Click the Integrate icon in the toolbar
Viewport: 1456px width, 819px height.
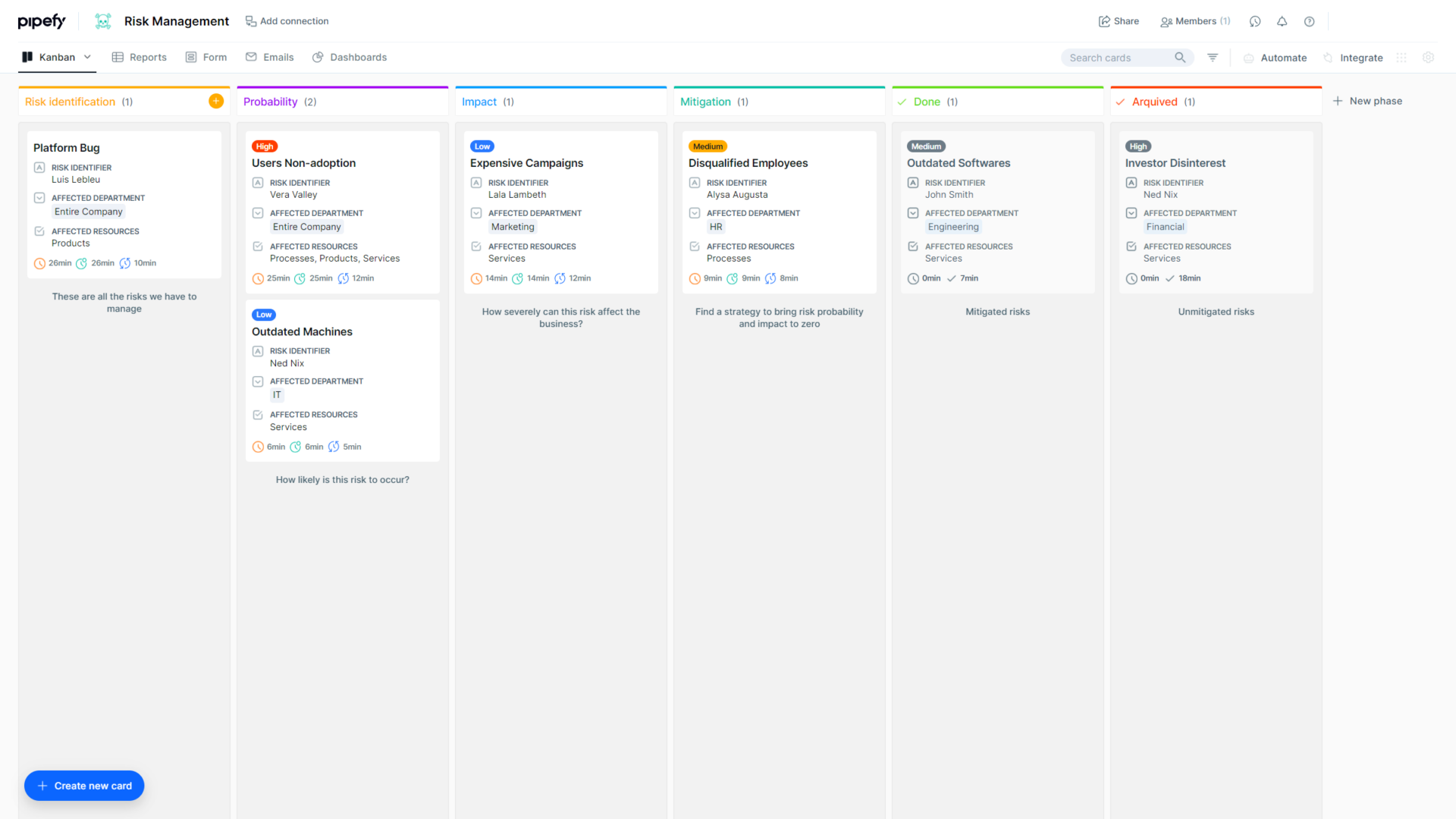pos(1327,58)
